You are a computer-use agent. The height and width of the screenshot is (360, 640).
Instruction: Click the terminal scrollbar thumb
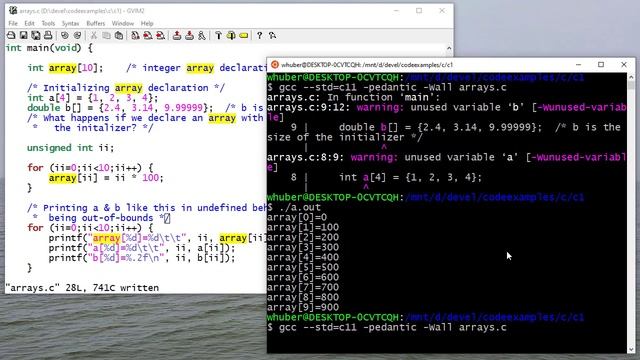click(631, 85)
